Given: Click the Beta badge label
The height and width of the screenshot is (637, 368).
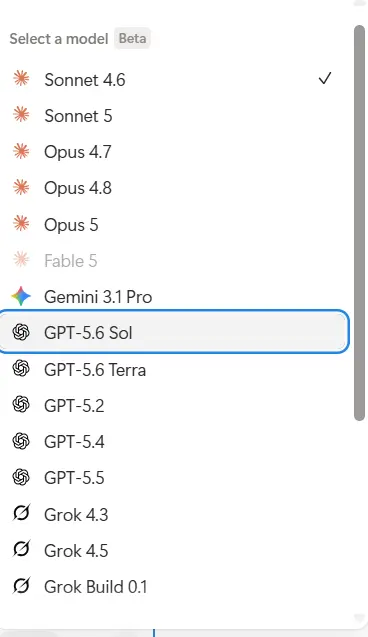Looking at the screenshot, I should 132,38.
